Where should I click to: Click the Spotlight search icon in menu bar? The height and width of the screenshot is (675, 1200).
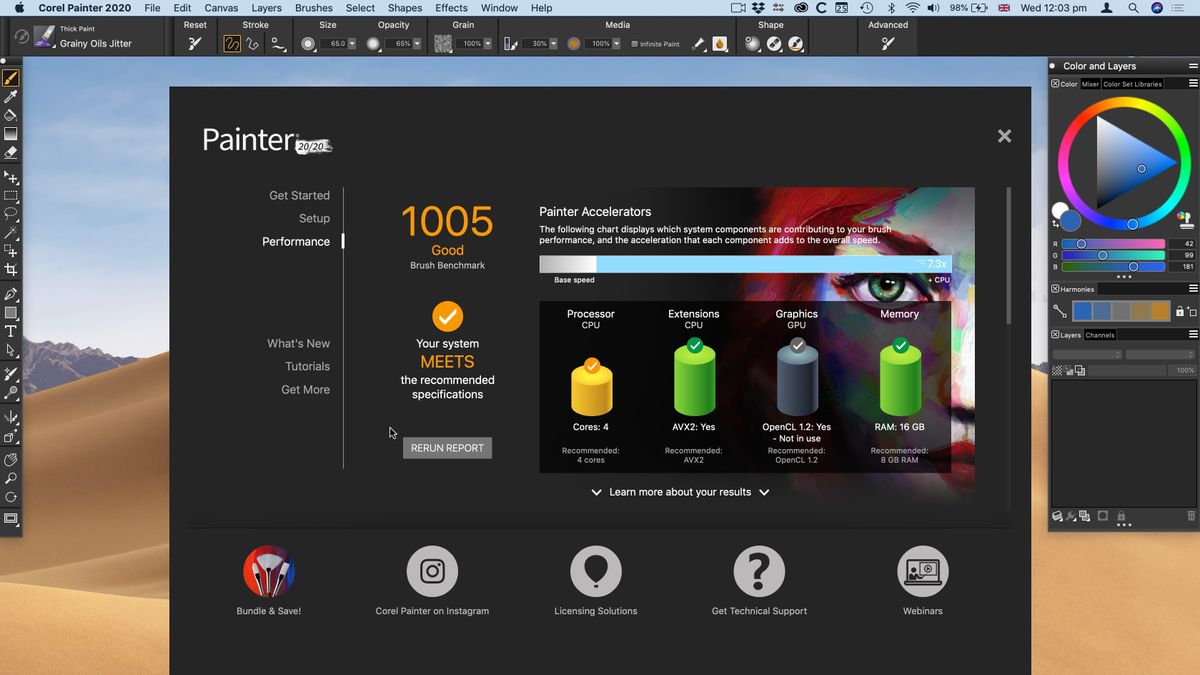pyautogui.click(x=1133, y=8)
